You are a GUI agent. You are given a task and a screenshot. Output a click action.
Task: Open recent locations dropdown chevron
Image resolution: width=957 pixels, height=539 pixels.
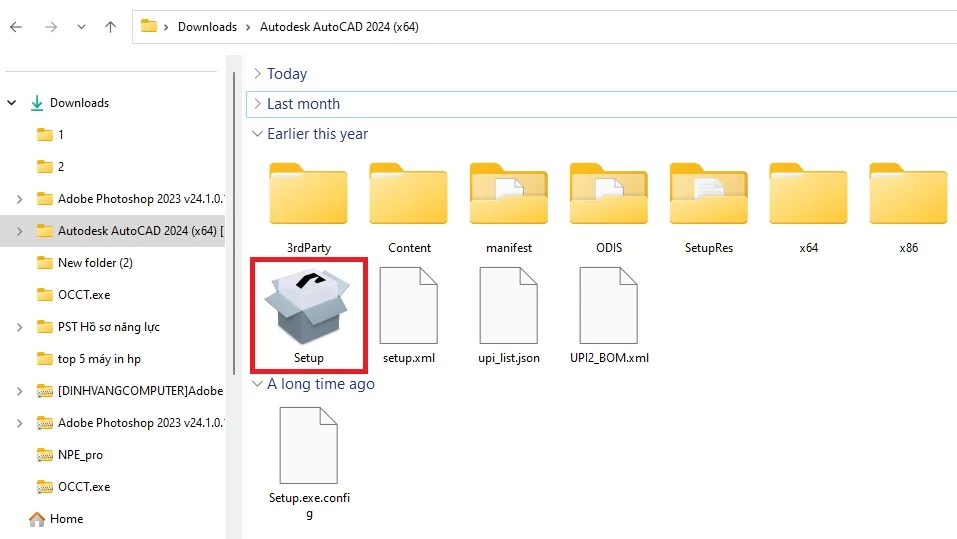click(81, 27)
